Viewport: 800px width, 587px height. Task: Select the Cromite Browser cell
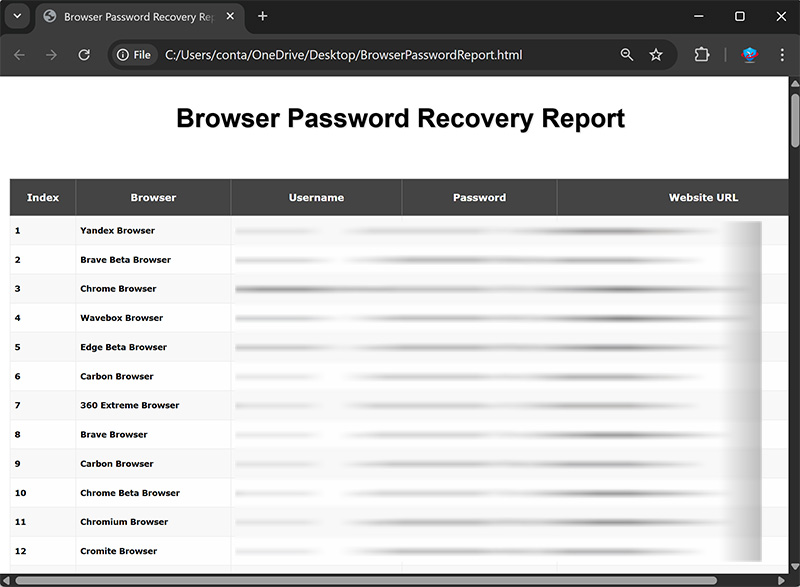(x=153, y=551)
